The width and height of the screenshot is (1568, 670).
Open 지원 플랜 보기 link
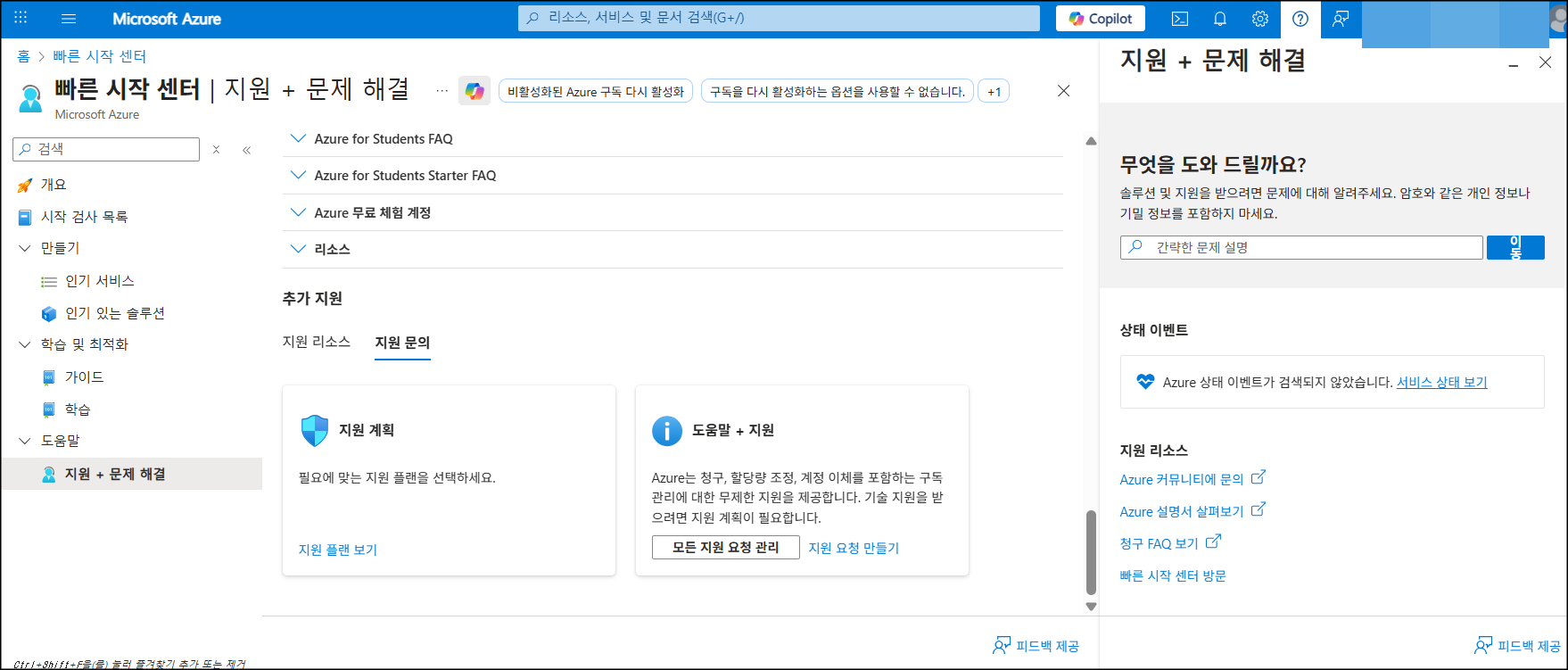click(x=338, y=550)
